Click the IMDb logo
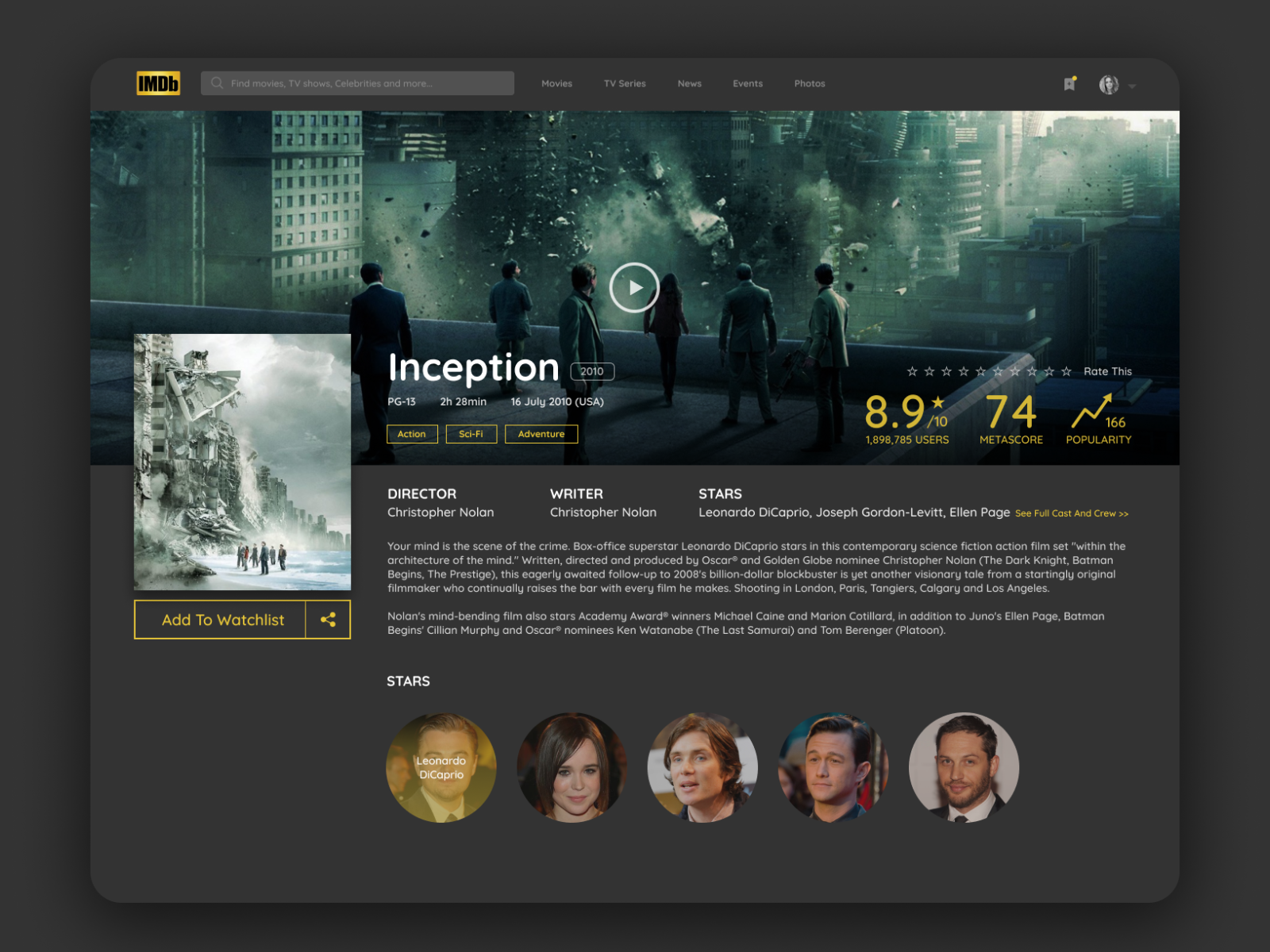Screen dimensions: 1270x952 click(158, 83)
